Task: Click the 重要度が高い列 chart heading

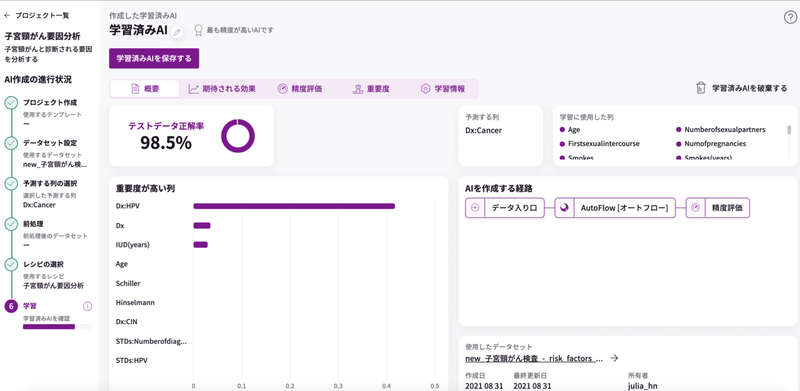Action: (x=145, y=189)
